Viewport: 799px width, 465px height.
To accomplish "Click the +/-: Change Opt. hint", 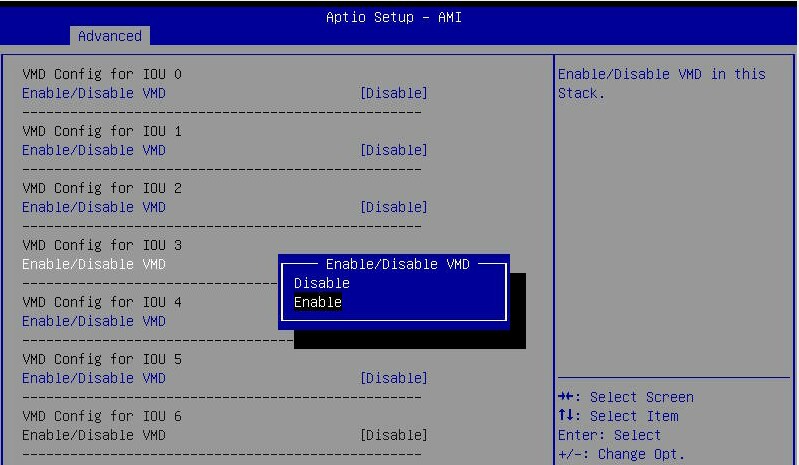I will [x=621, y=454].
